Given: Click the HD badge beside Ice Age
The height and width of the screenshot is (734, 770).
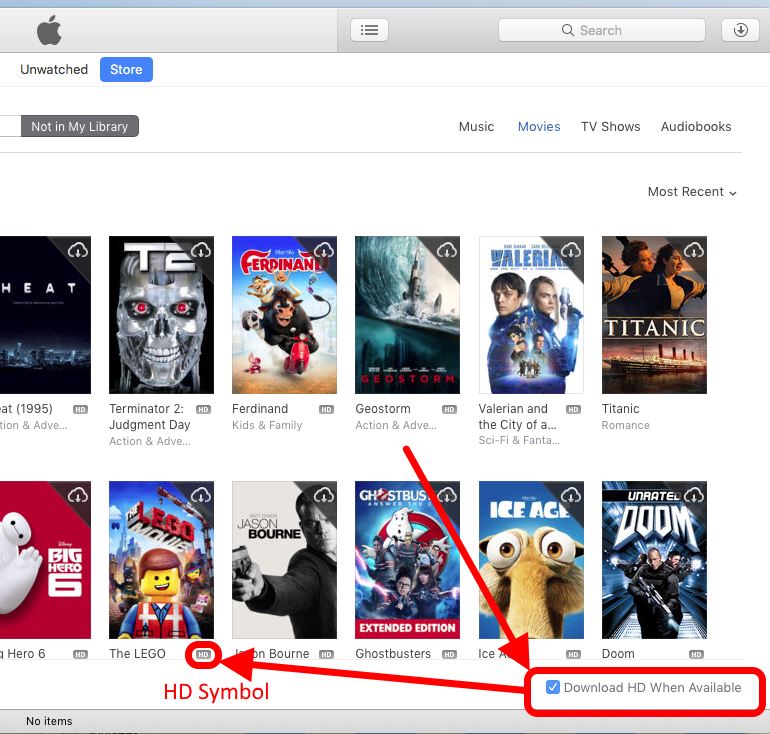Looking at the screenshot, I should click(573, 654).
